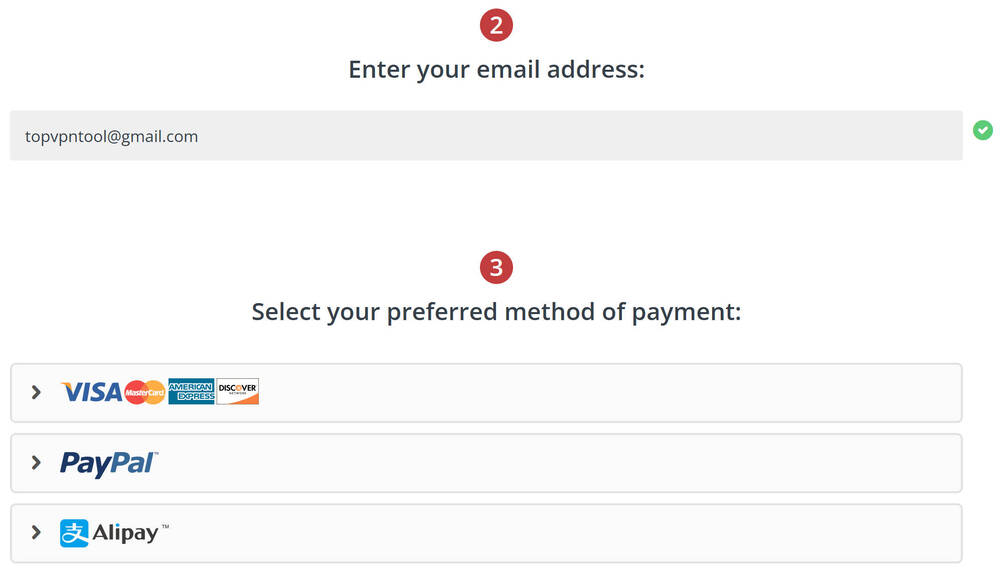Expand the PayPal payment chevron
1000x577 pixels.
[x=36, y=462]
